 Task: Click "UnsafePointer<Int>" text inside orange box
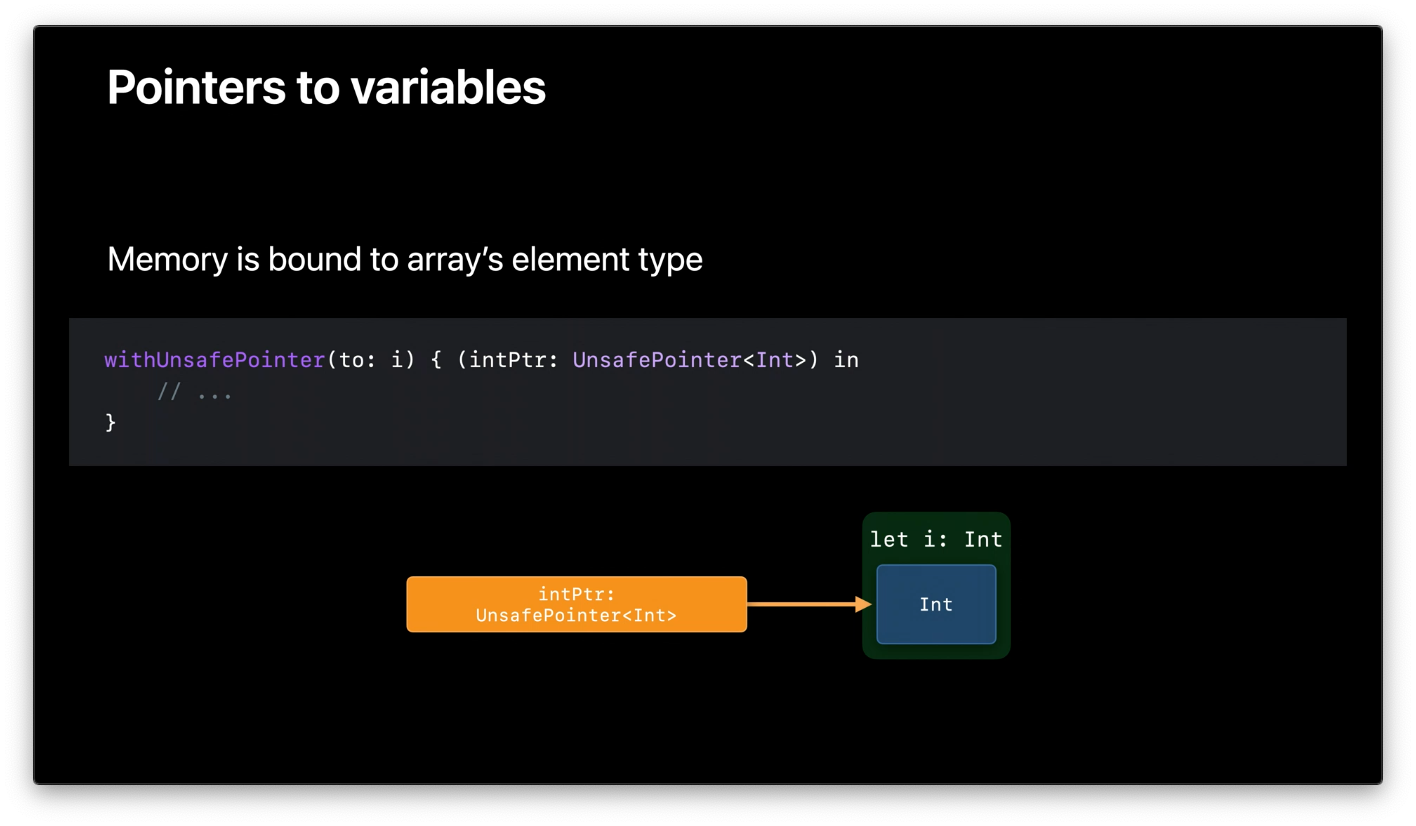tap(576, 616)
